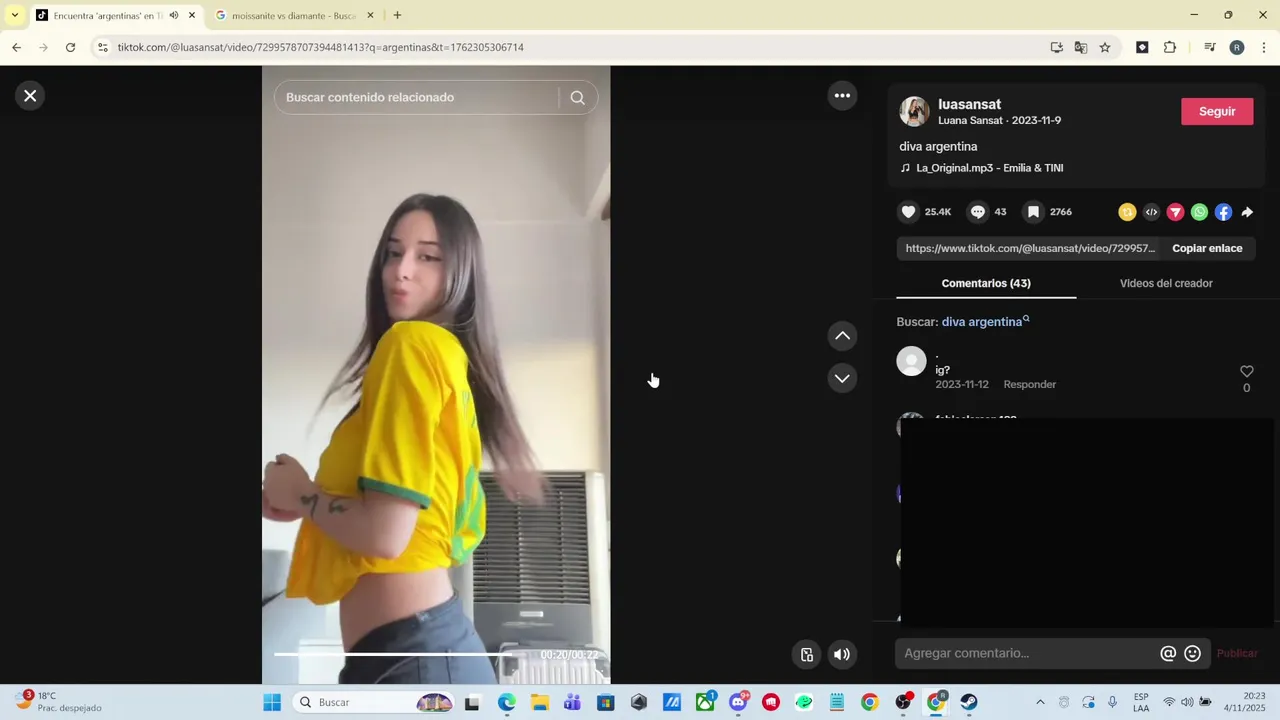Reload the page
This screenshot has height=720, width=1280.
click(x=70, y=47)
